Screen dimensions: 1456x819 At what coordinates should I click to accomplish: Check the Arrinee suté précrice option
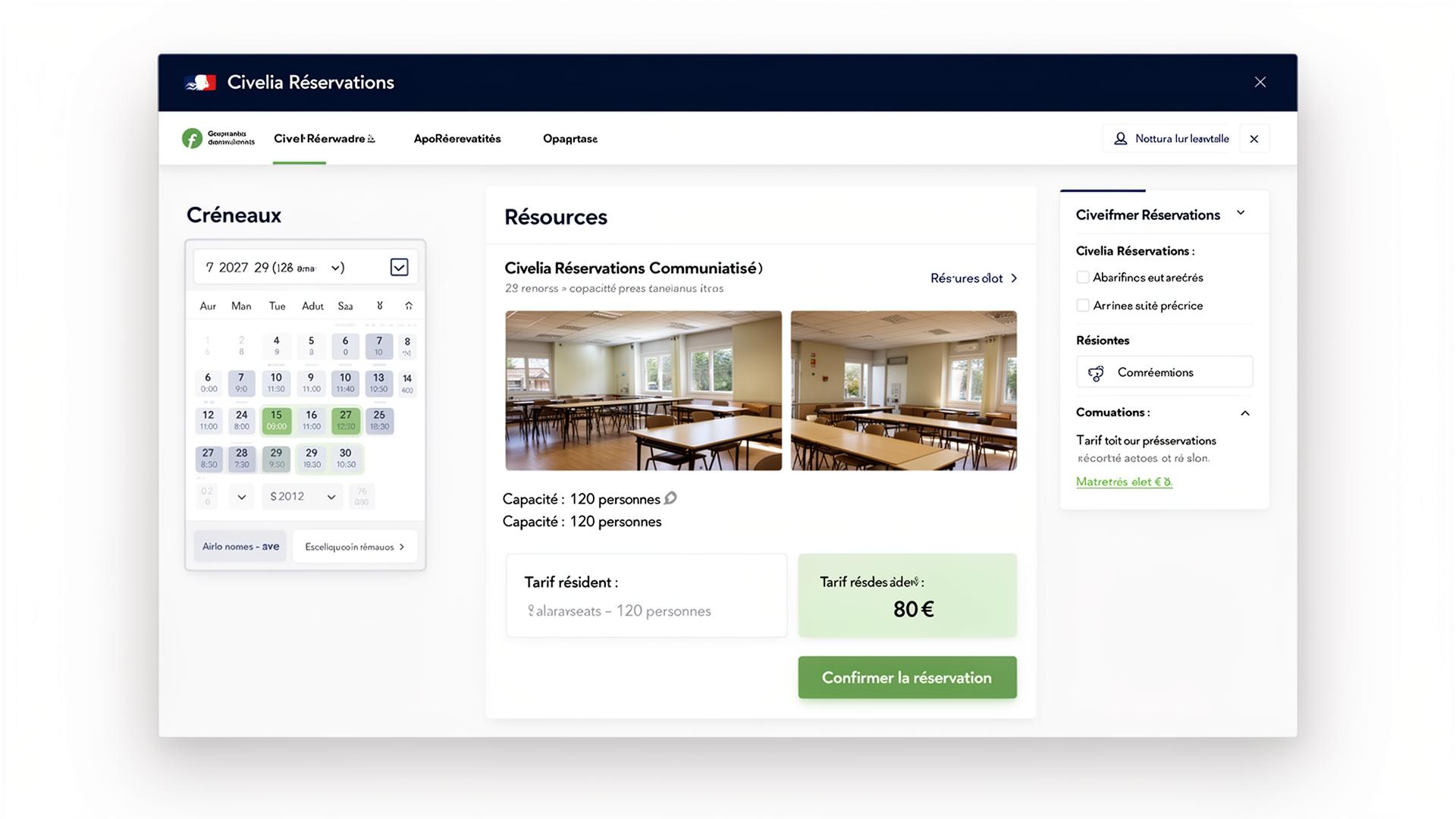click(x=1083, y=306)
